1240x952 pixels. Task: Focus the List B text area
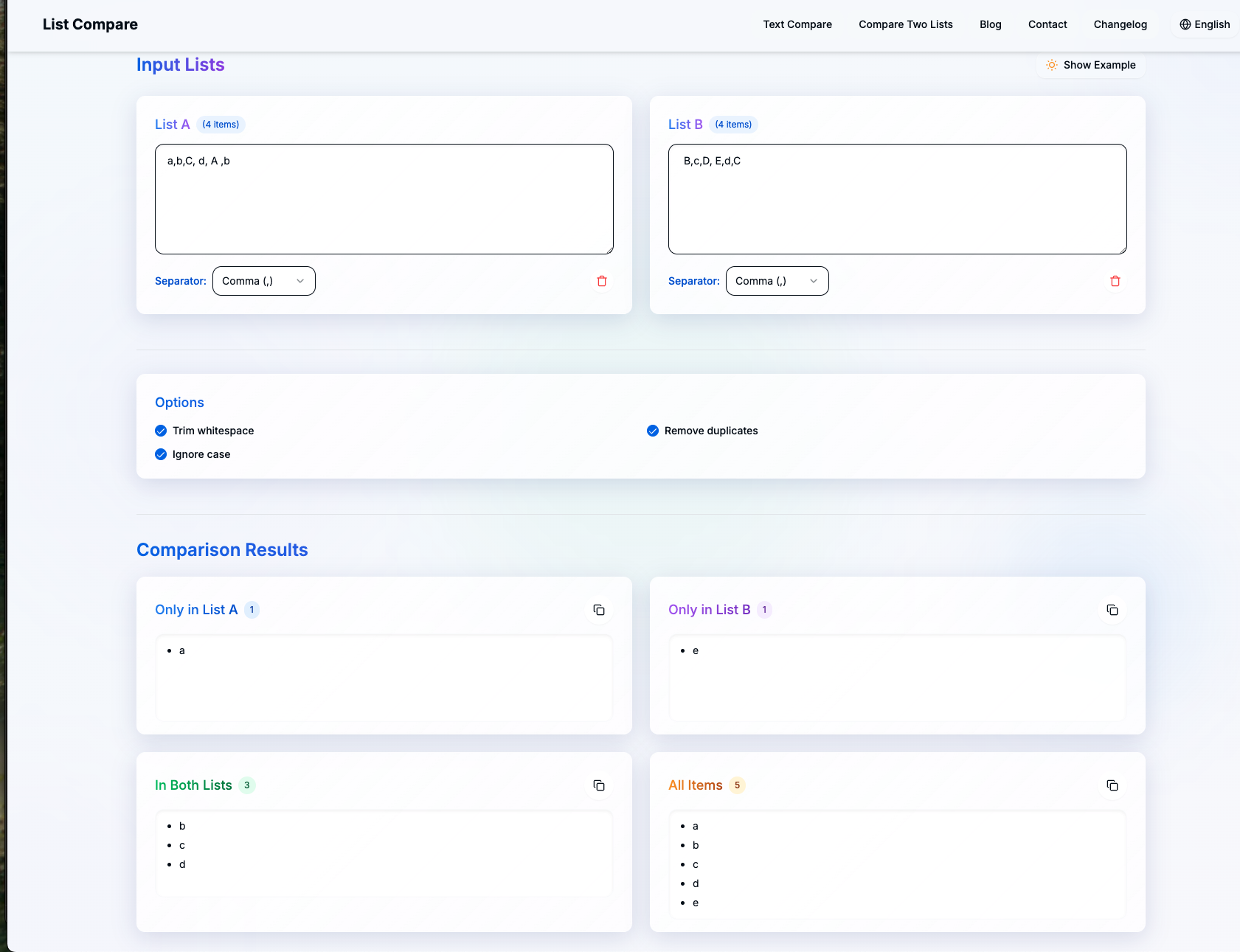coord(897,199)
